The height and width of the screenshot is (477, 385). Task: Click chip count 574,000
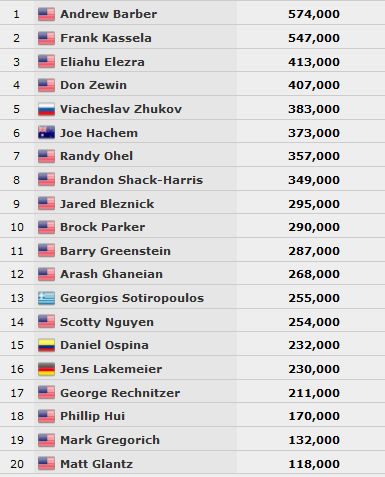pos(314,14)
